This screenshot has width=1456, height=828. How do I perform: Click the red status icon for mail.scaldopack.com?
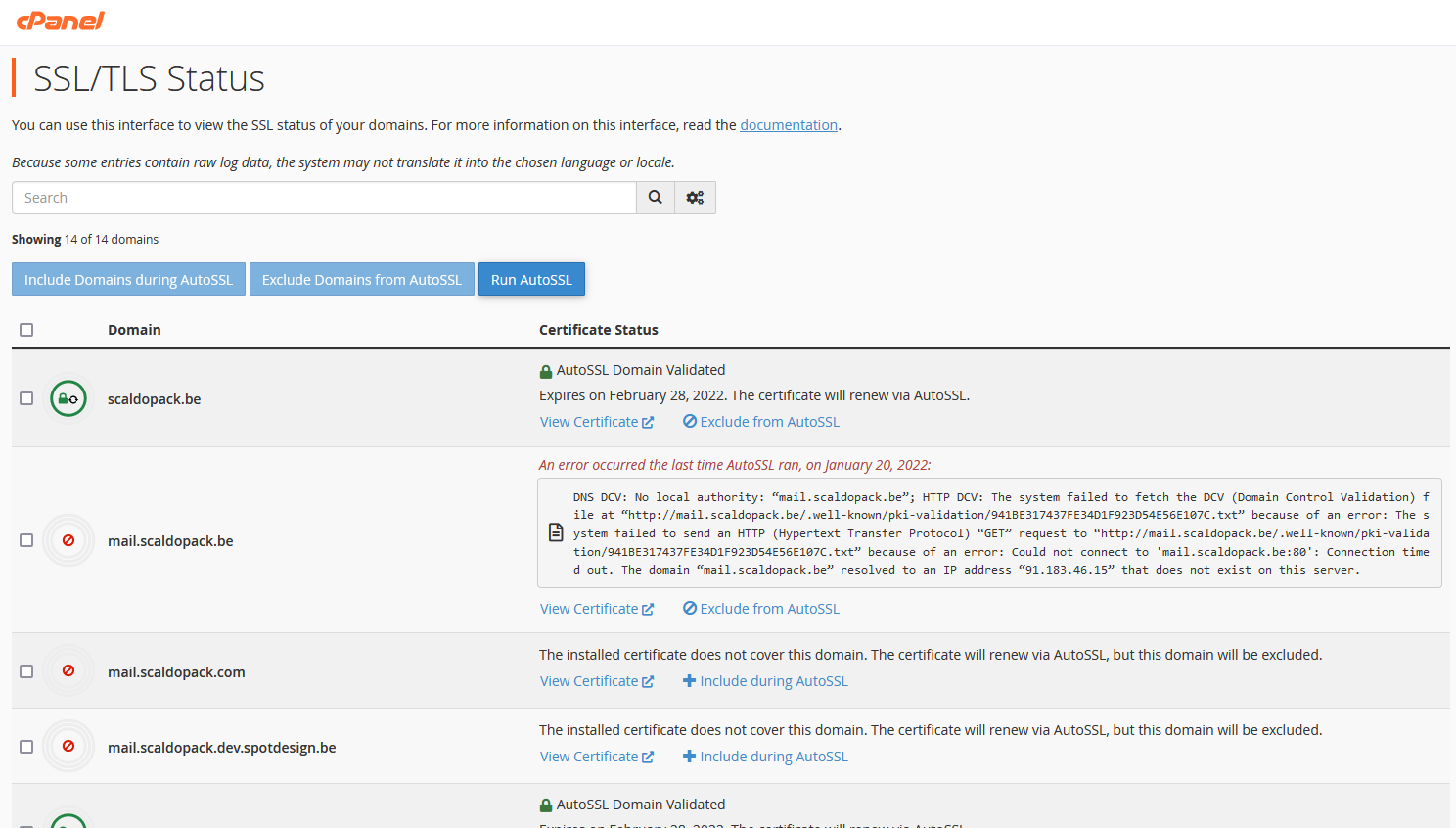point(68,671)
